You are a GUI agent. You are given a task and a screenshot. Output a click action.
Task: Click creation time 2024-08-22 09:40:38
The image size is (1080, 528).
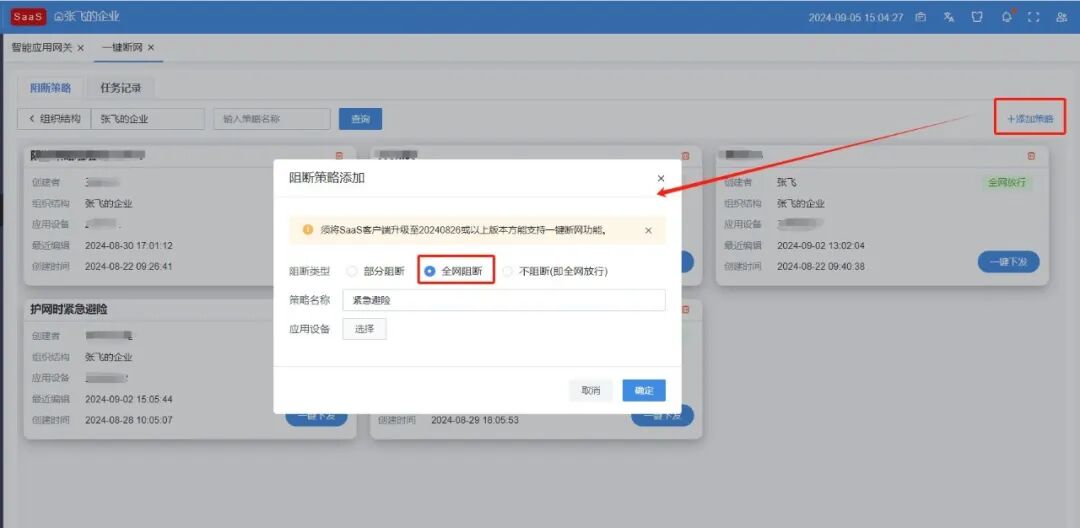click(821, 266)
